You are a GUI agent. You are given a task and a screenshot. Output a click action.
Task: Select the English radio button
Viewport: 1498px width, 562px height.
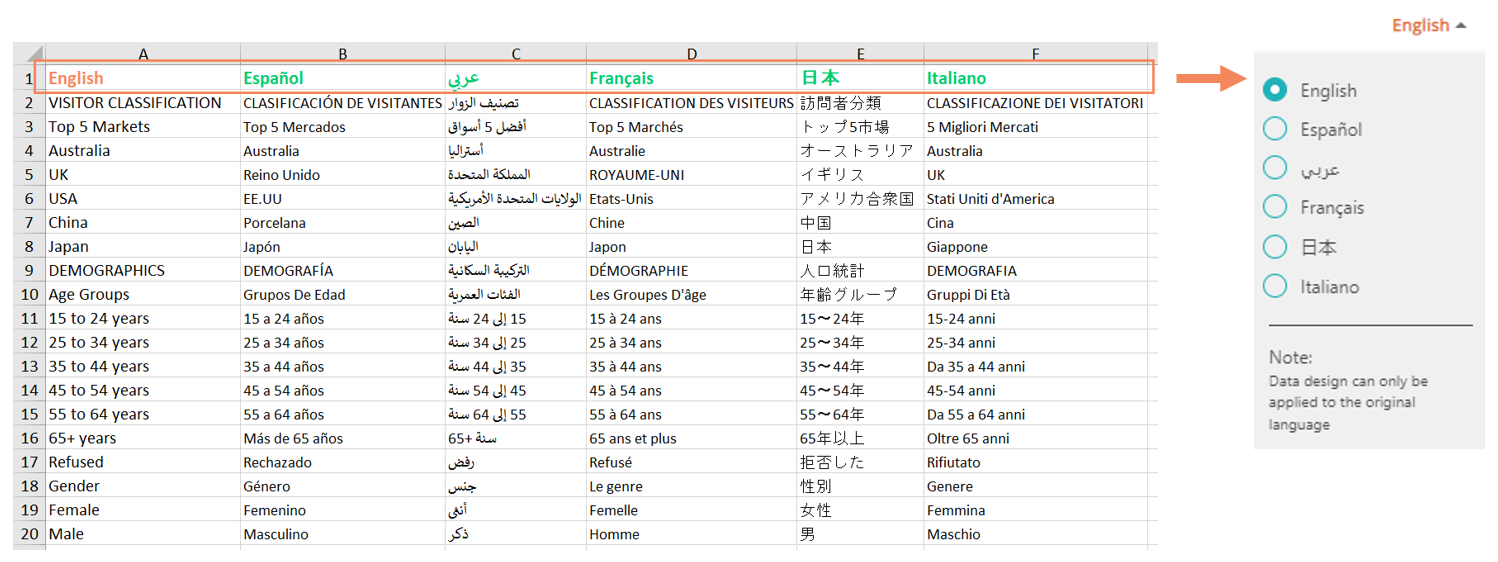(1275, 90)
